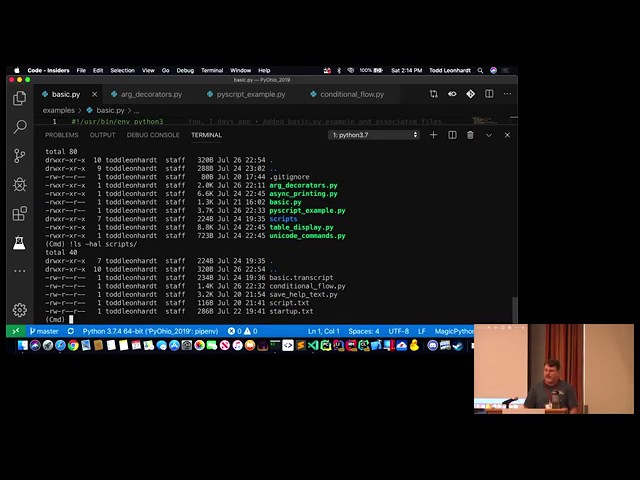This screenshot has height=480, width=640.
Task: Click basic.py in breadcrumb path
Action: tap(110, 110)
